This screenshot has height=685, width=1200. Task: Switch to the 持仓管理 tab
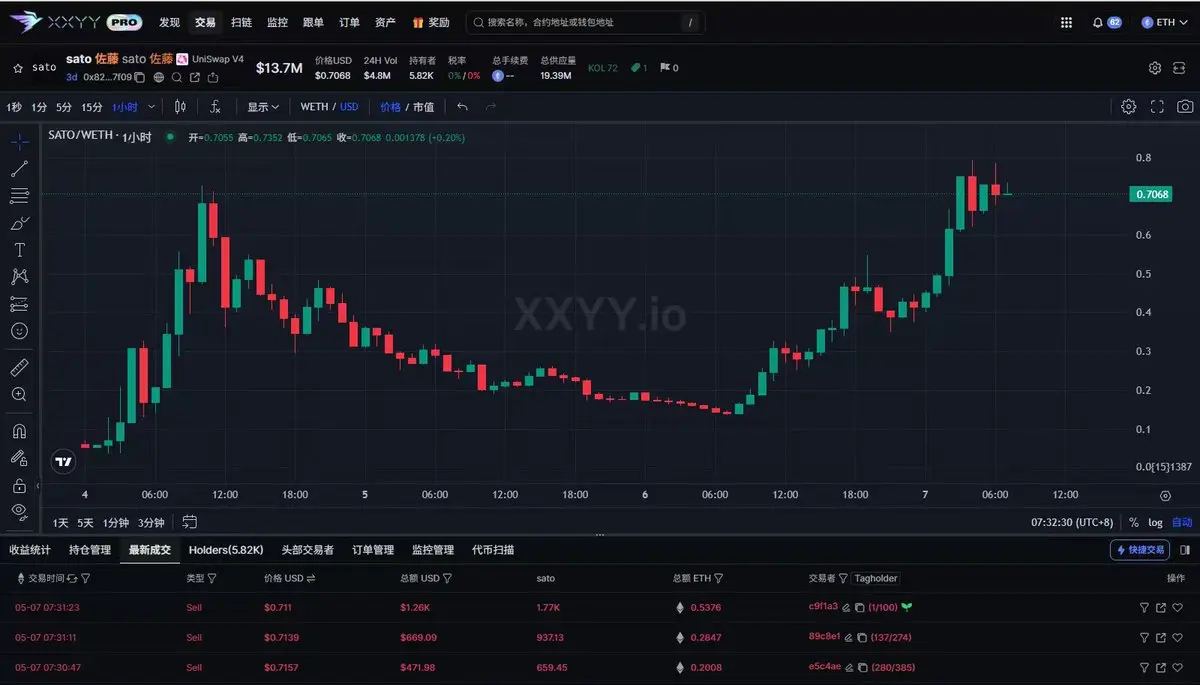(x=90, y=550)
